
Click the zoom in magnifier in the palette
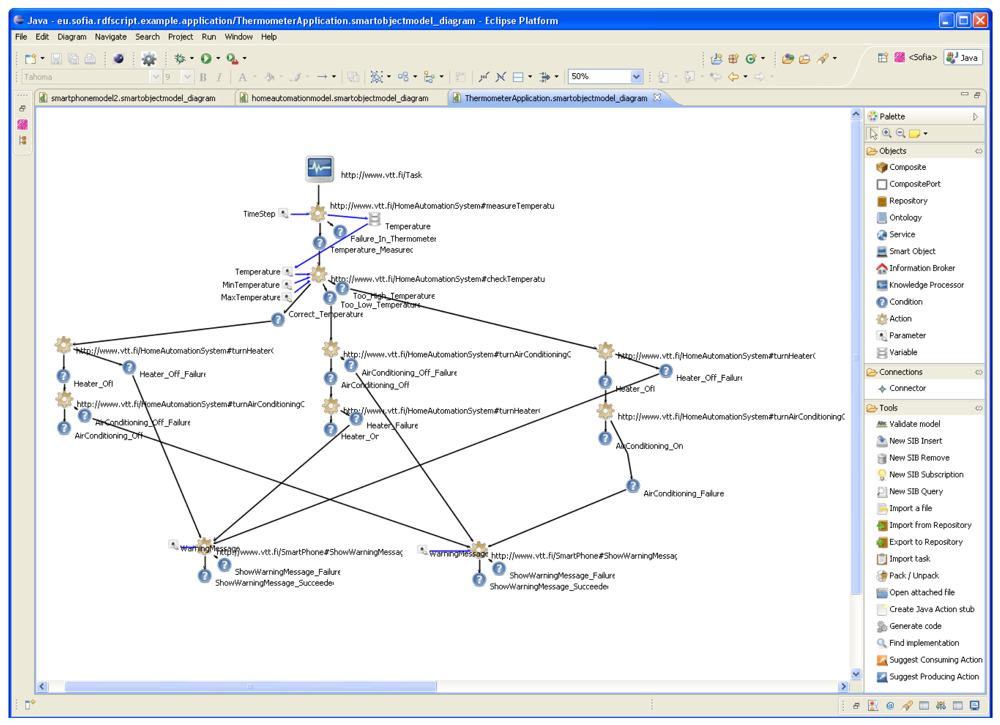[887, 133]
